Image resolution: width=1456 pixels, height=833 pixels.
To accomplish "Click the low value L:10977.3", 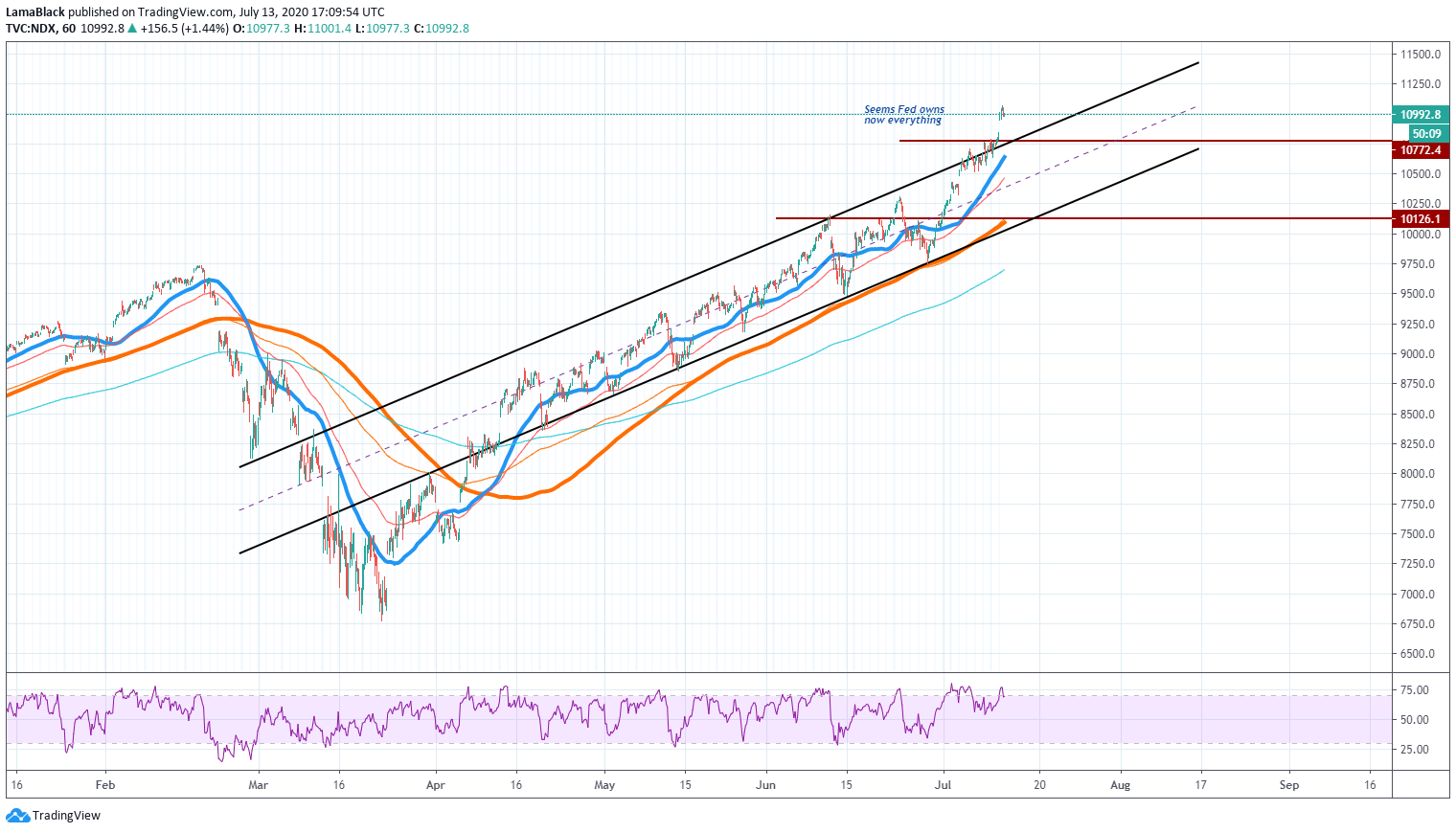I will click(x=382, y=29).
